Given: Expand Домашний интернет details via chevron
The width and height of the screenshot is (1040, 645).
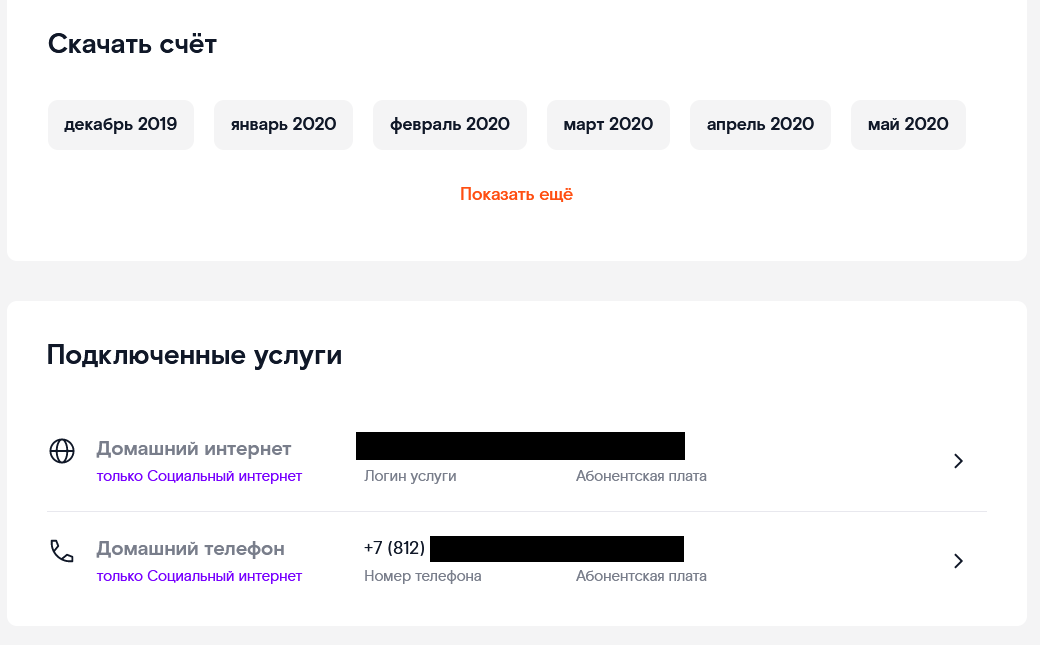Looking at the screenshot, I should click(x=958, y=461).
